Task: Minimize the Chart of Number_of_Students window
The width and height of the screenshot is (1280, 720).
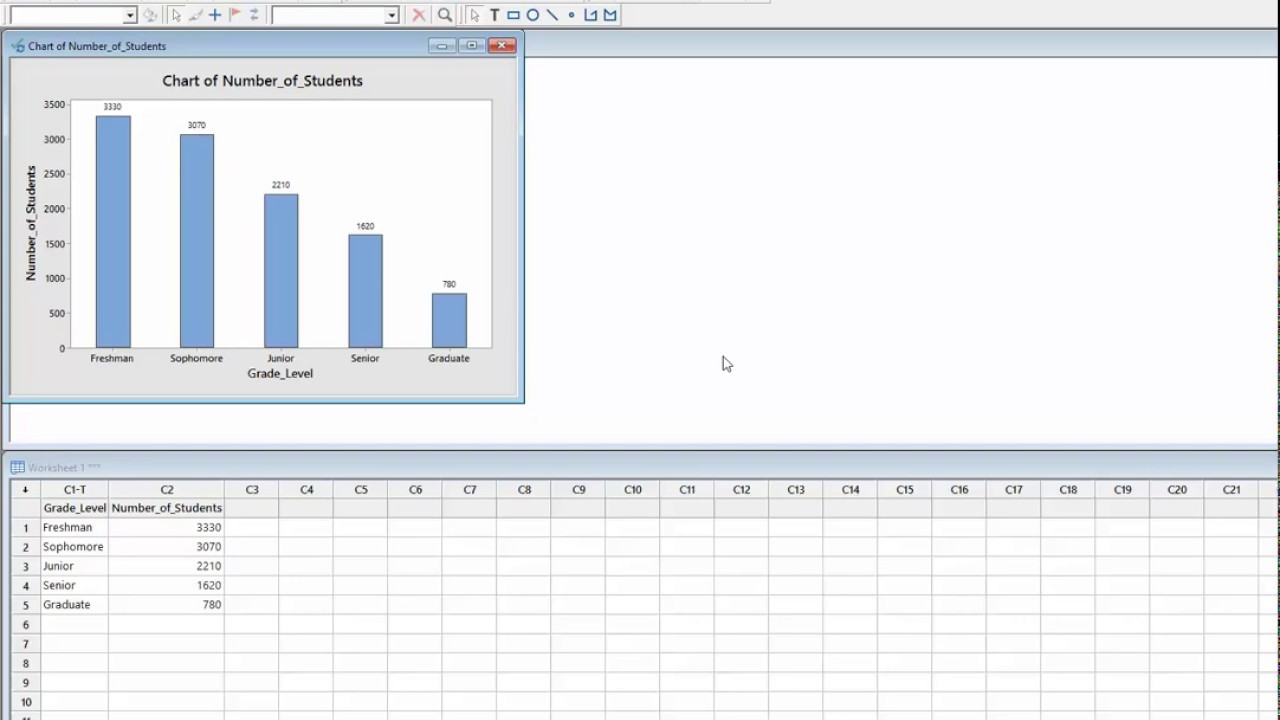Action: [441, 46]
